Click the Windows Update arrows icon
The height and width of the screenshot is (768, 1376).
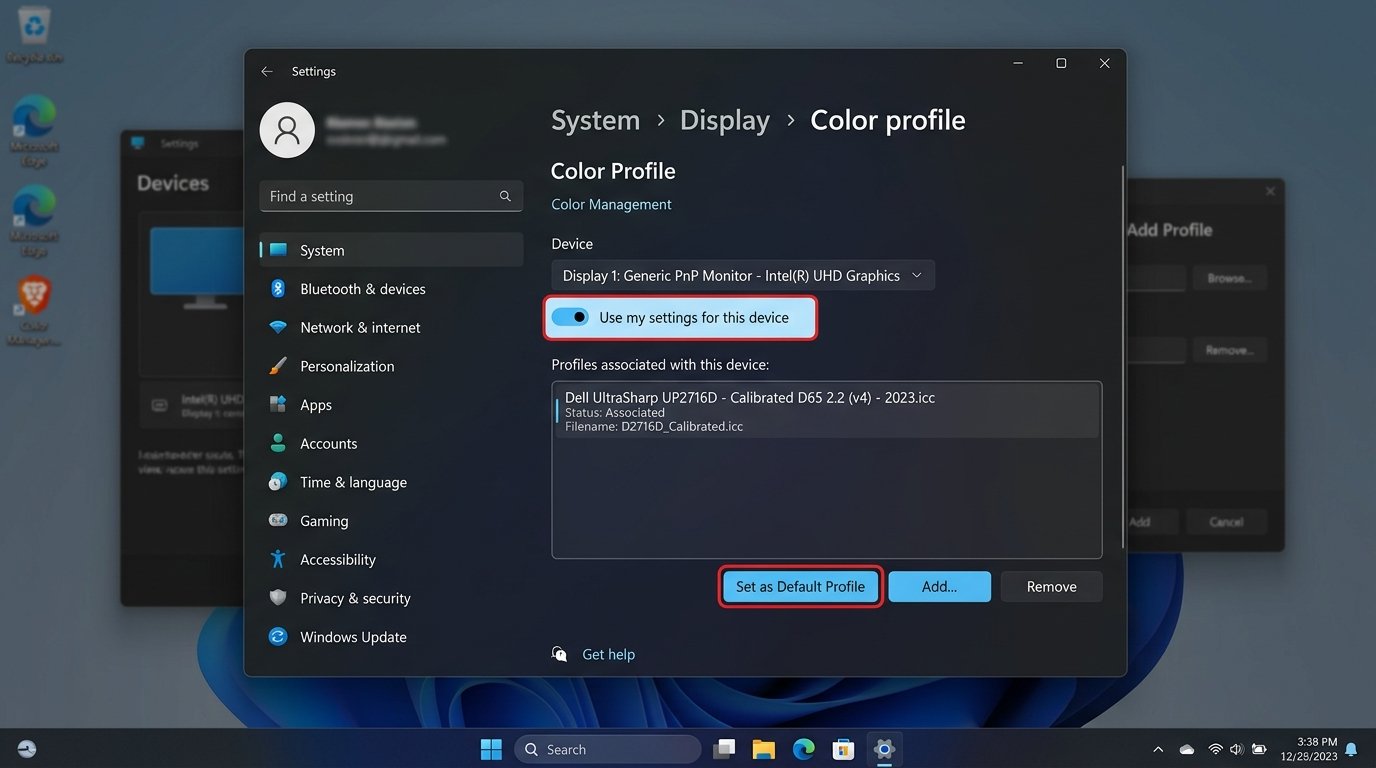[278, 637]
